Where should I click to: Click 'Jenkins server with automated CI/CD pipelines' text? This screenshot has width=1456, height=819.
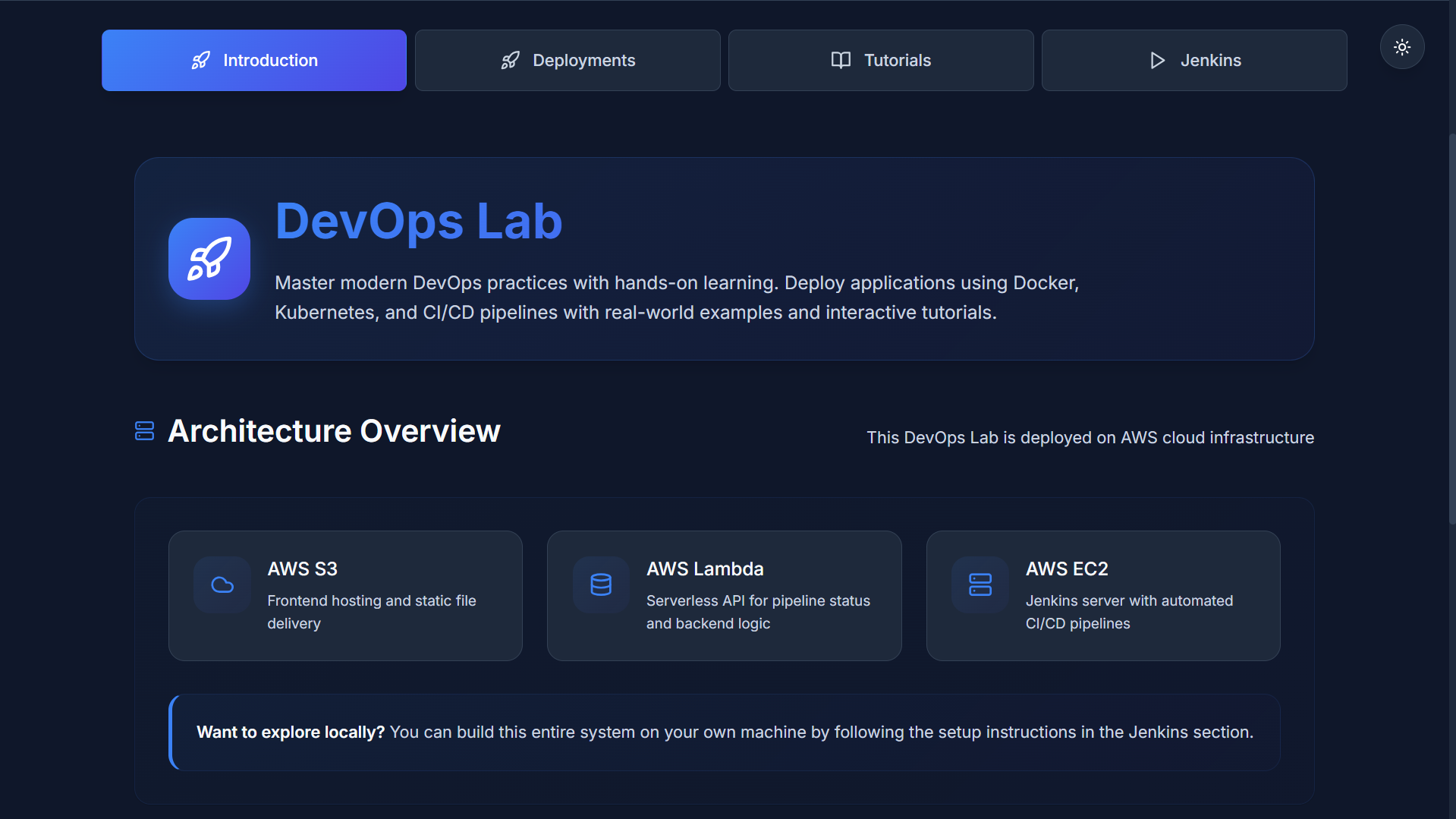click(1129, 612)
